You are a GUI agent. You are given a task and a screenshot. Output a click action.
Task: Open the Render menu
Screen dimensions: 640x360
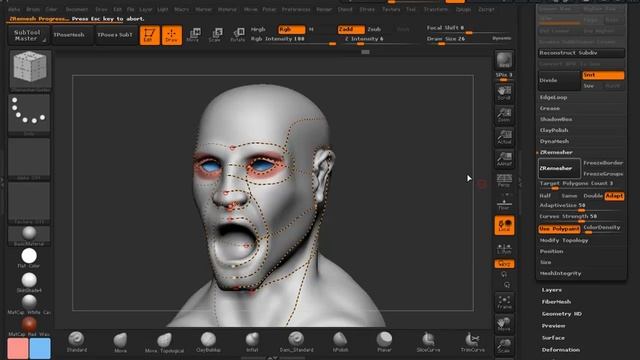click(x=324, y=9)
